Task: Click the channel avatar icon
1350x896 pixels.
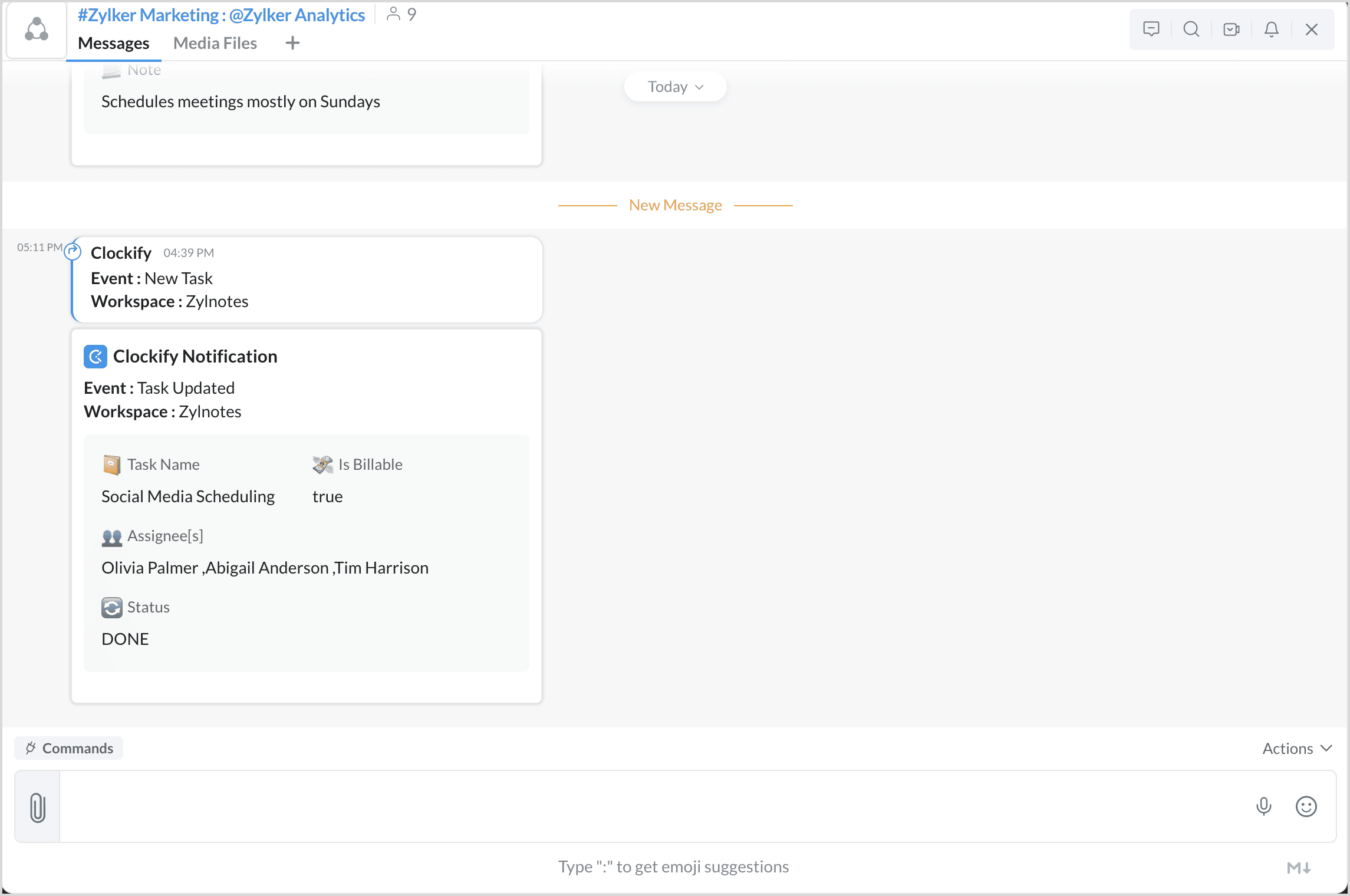Action: tap(37, 29)
